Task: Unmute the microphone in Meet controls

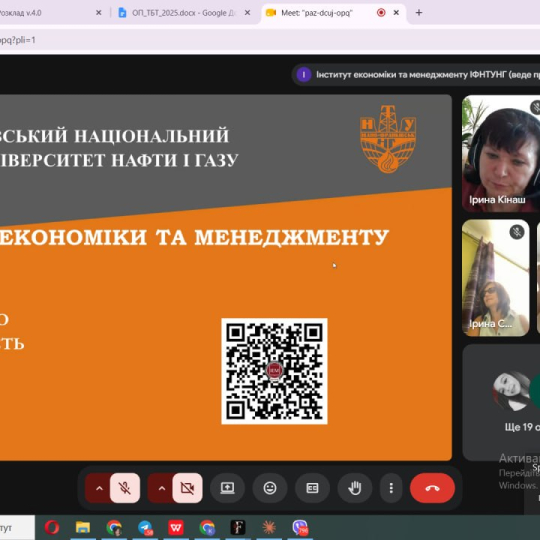Action: (125, 488)
